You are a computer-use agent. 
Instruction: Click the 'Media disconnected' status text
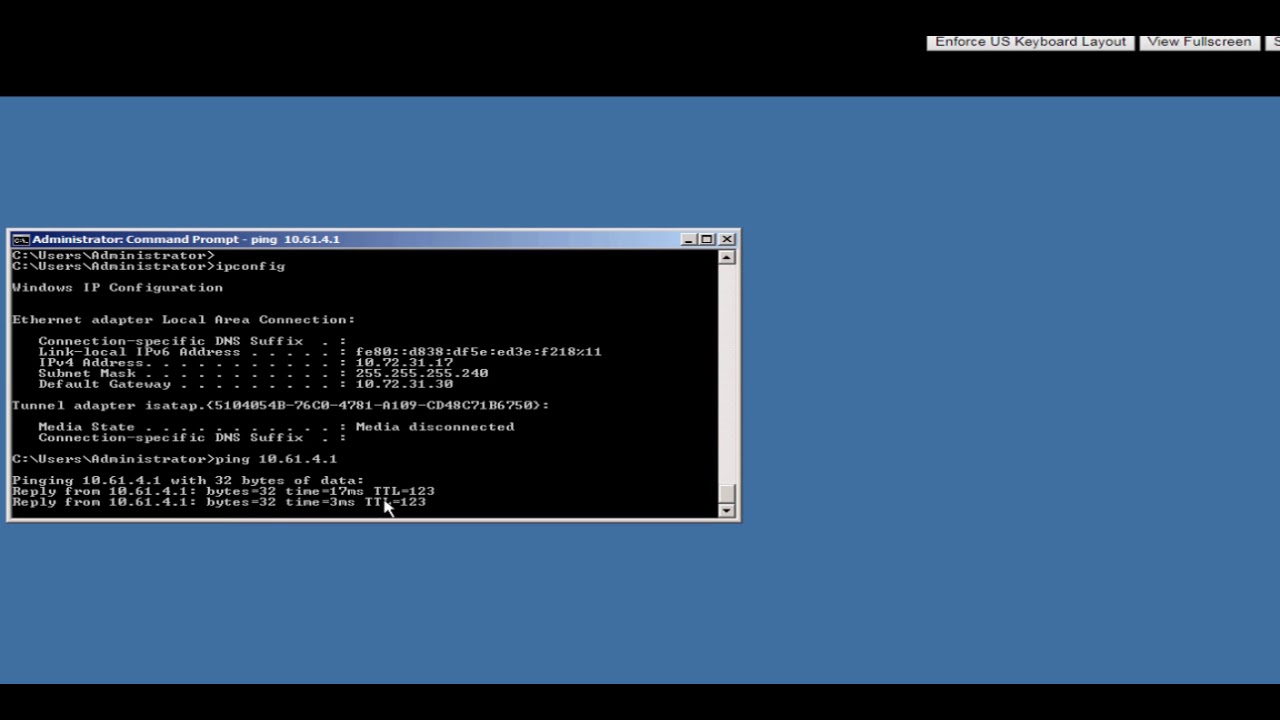[435, 427]
